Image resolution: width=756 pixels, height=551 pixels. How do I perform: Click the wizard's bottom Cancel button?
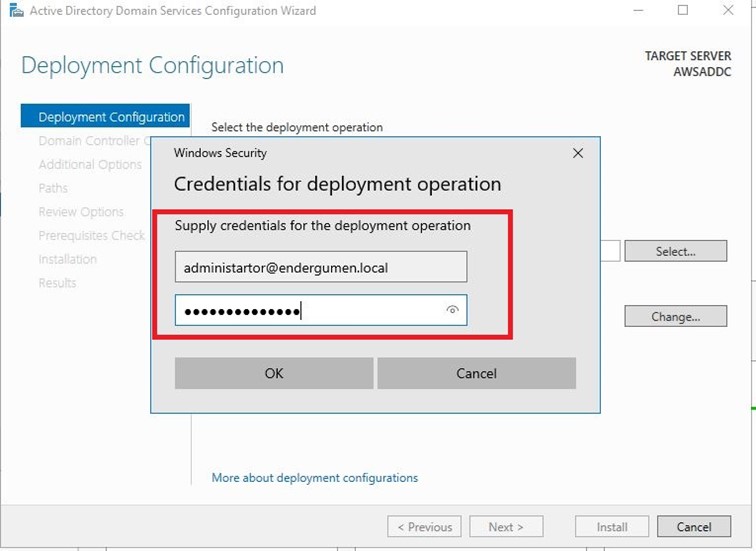pos(694,527)
